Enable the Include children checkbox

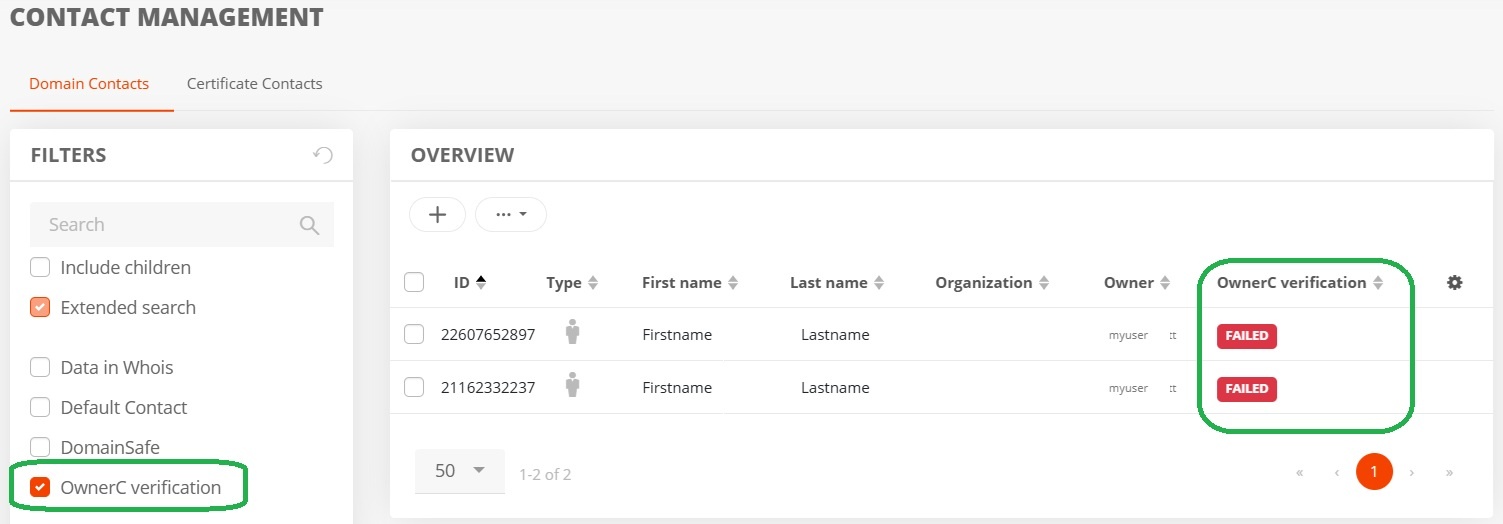[40, 267]
